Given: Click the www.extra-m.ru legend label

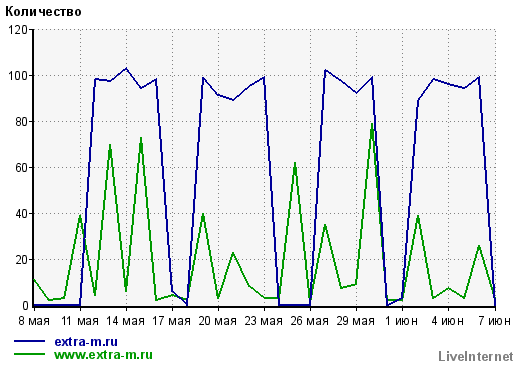Looking at the screenshot, I should pyautogui.click(x=103, y=354).
